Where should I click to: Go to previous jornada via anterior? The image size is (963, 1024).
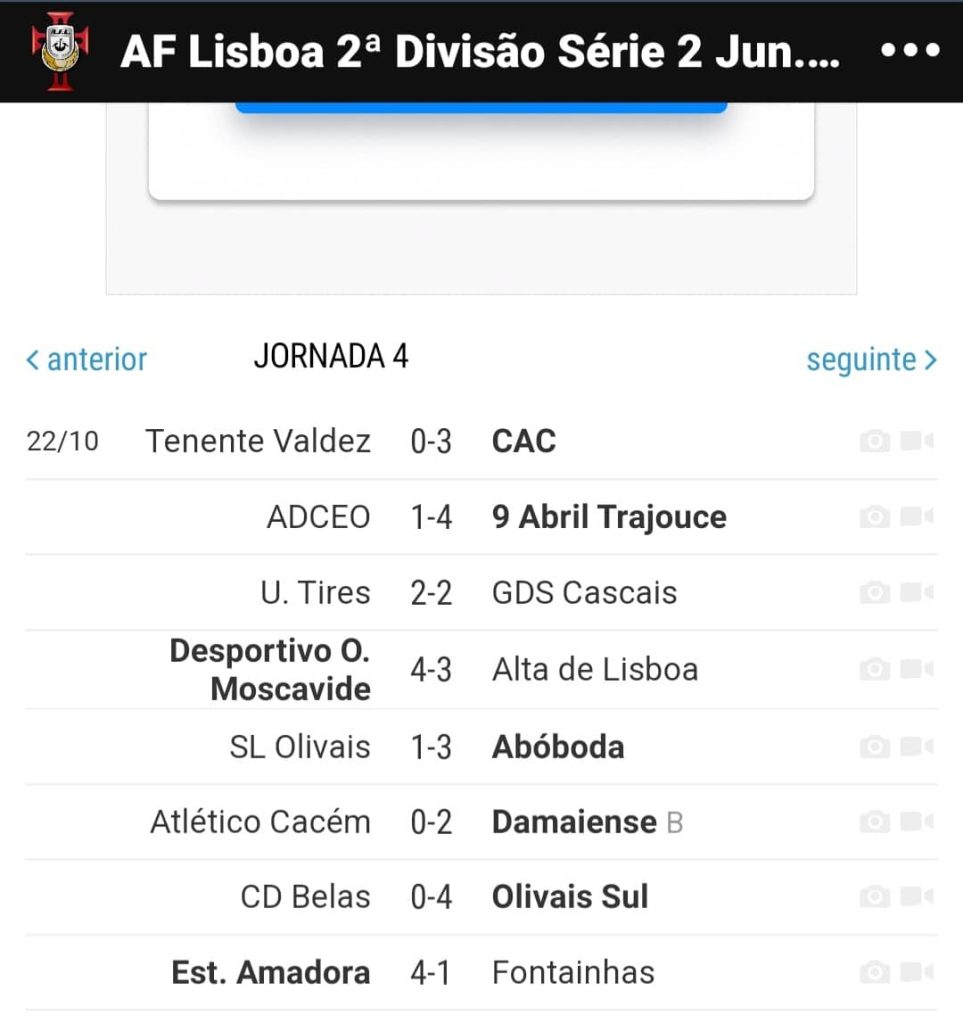pos(87,360)
